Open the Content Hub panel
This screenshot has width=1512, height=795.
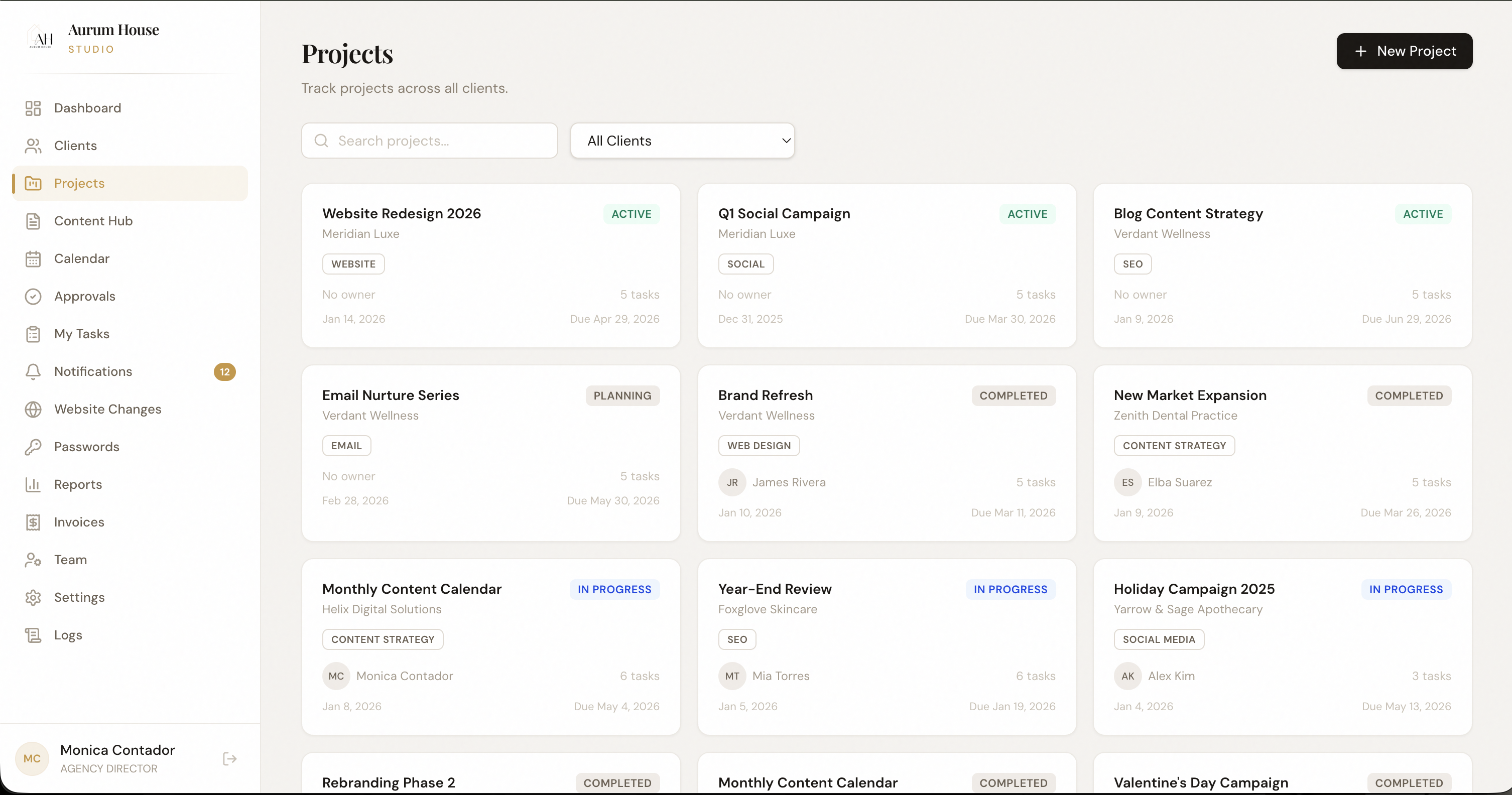point(93,221)
